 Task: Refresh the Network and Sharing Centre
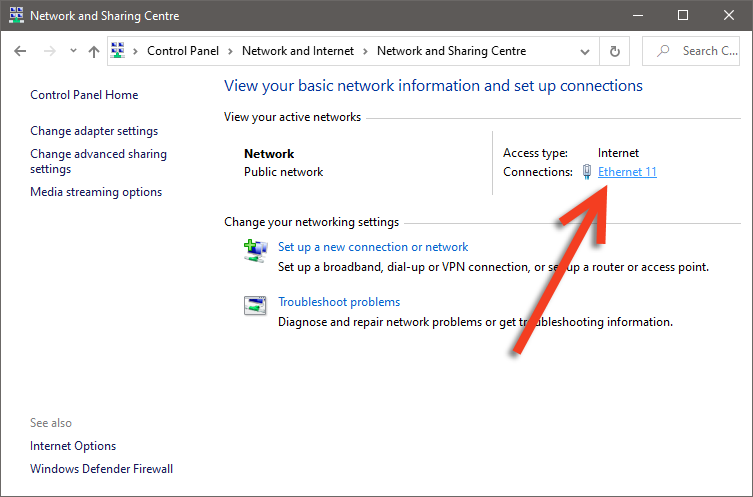[x=615, y=51]
